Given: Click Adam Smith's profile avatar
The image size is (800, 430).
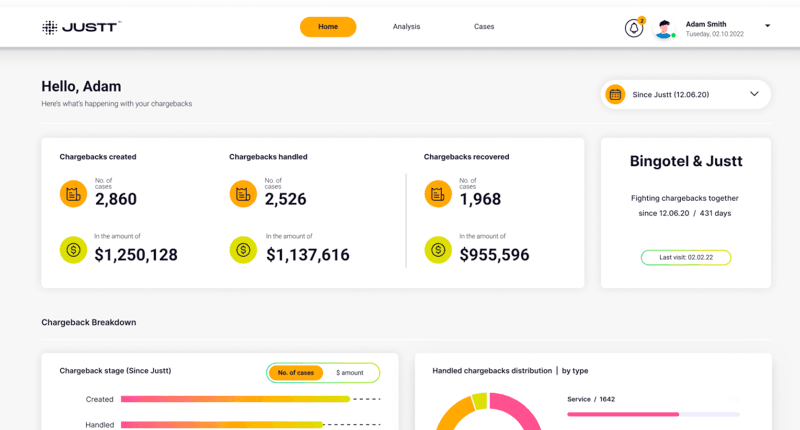Looking at the screenshot, I should [x=664, y=29].
